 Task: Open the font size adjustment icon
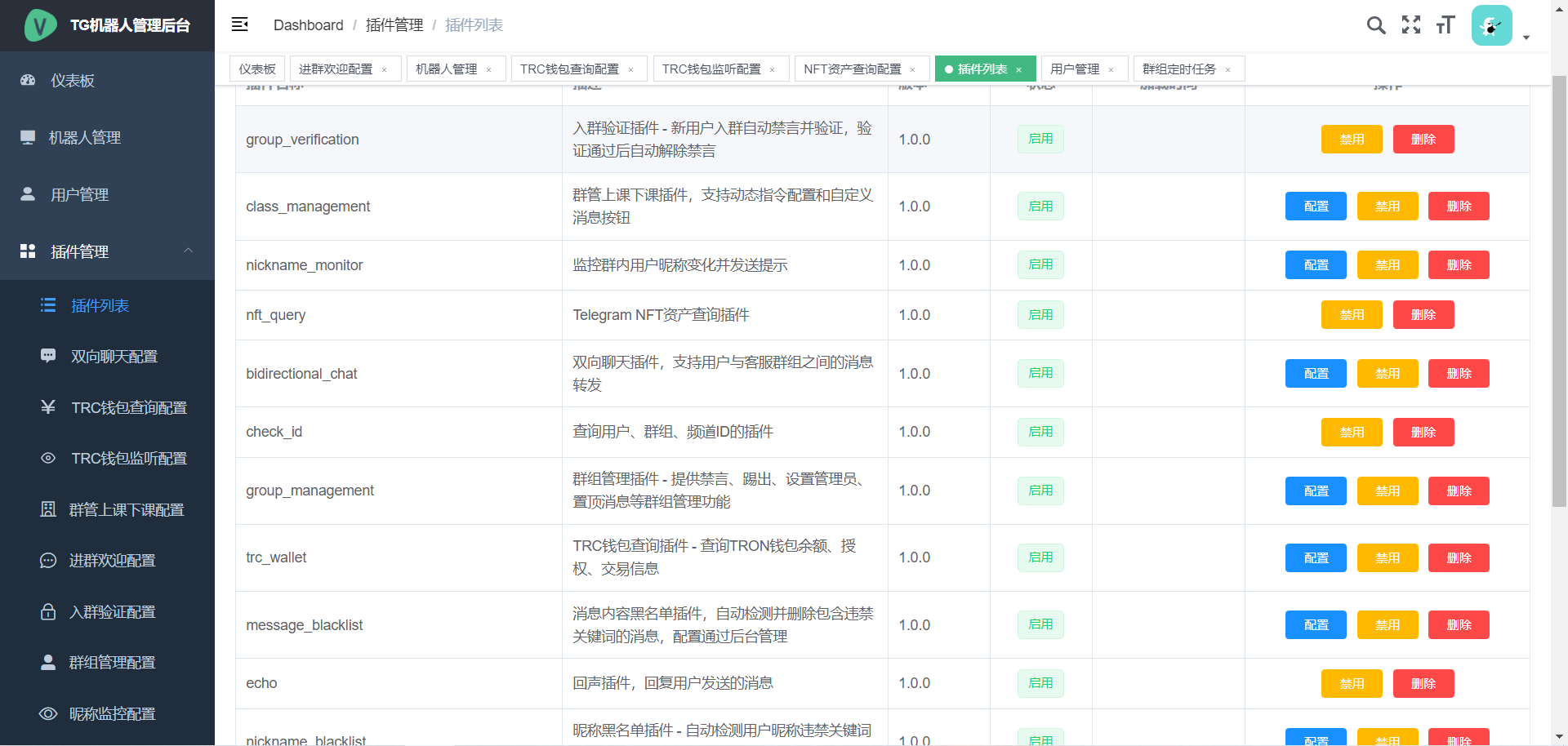(x=1445, y=25)
